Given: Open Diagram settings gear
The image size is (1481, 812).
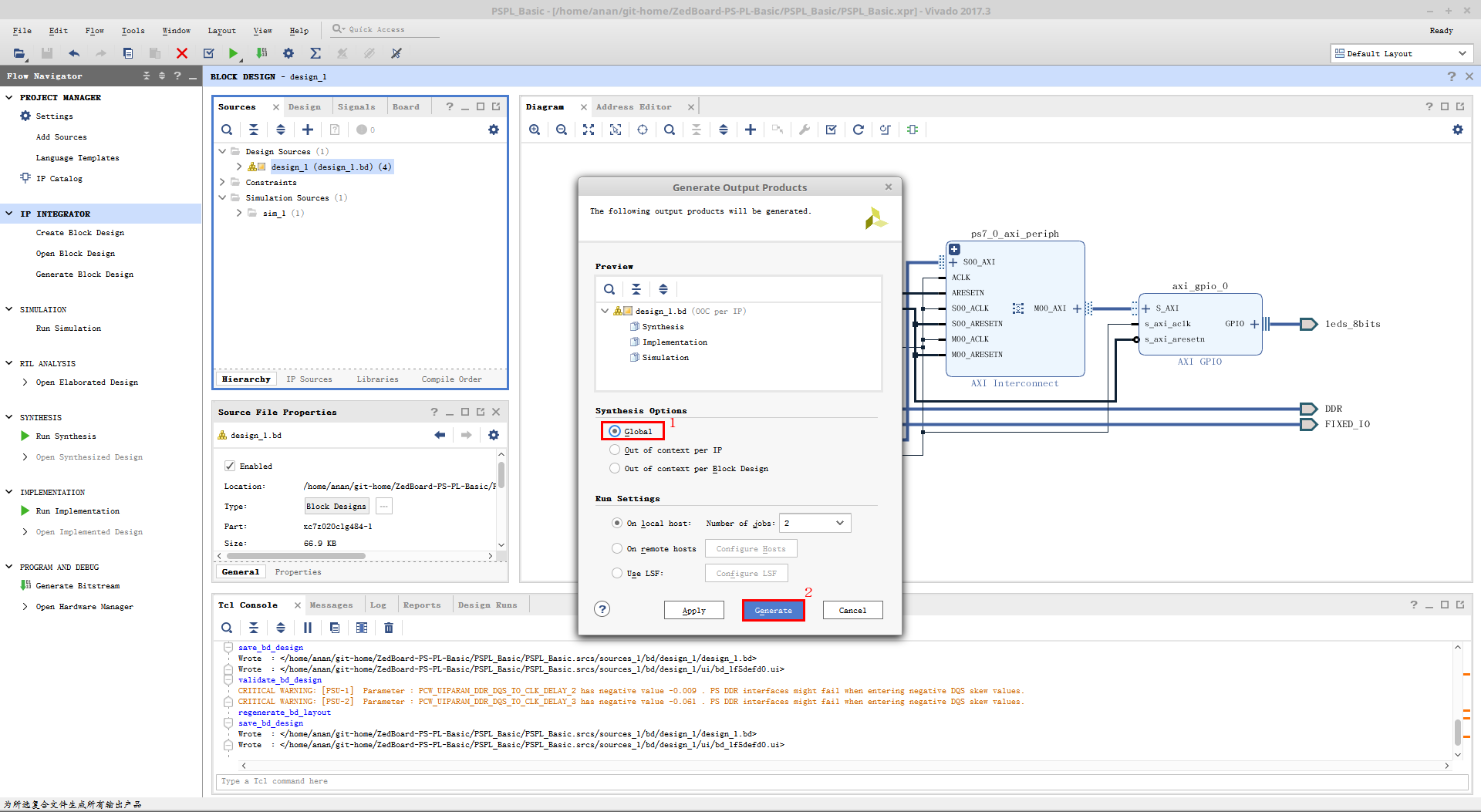Looking at the screenshot, I should click(1458, 130).
